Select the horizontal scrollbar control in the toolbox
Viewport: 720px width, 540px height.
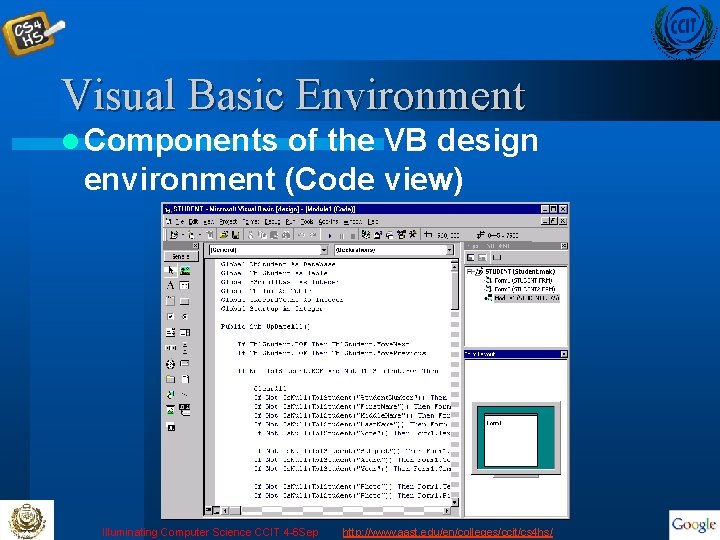point(170,348)
